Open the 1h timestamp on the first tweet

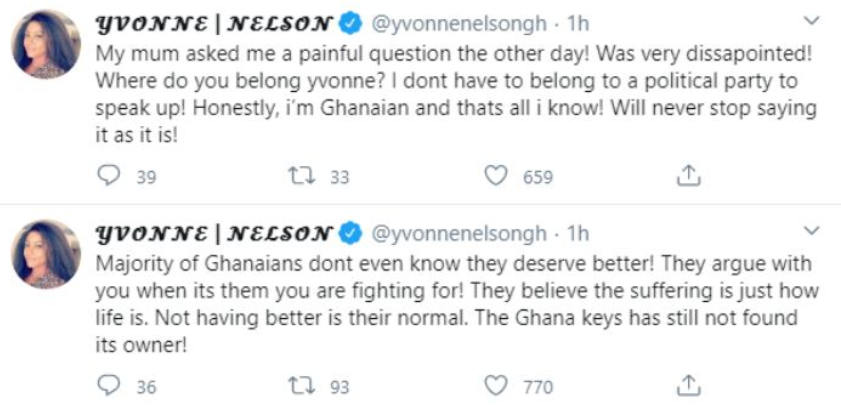tap(578, 24)
